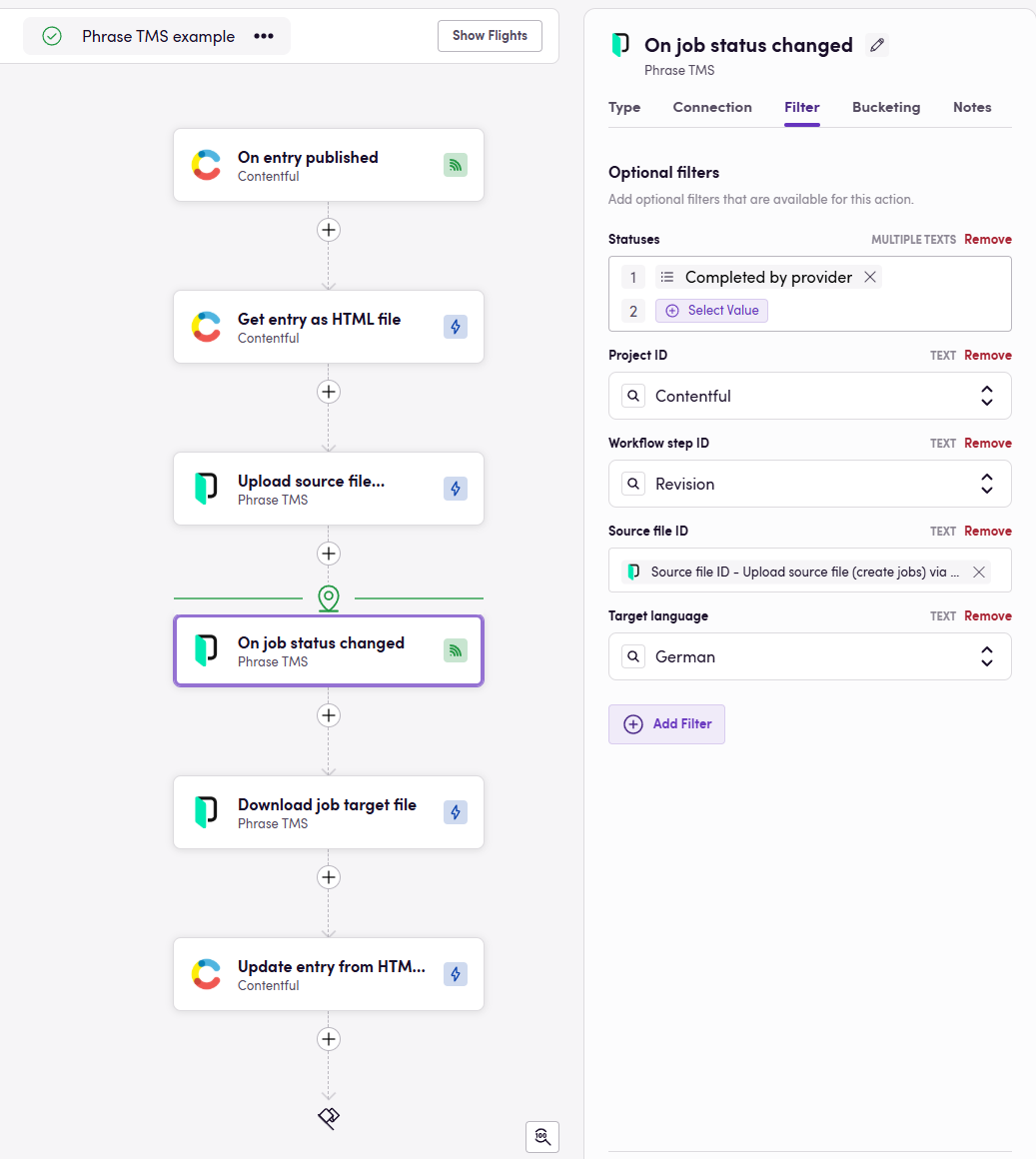Select the Update entry from HTM... step title

pyautogui.click(x=331, y=967)
